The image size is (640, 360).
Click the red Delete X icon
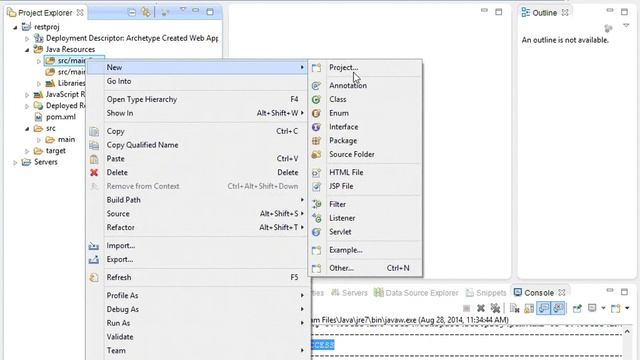click(x=94, y=173)
